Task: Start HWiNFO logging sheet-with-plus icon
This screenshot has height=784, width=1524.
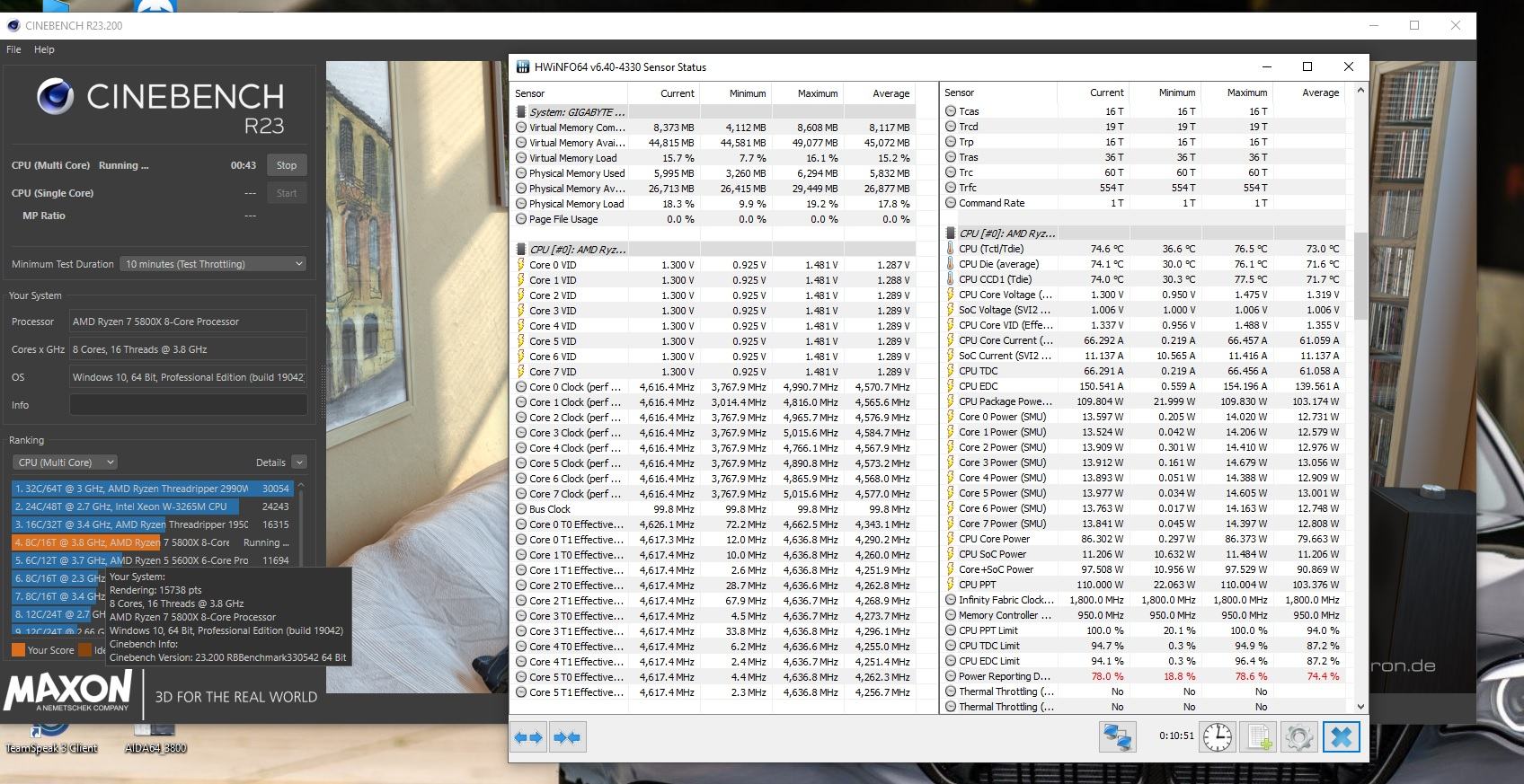Action: (x=1259, y=737)
